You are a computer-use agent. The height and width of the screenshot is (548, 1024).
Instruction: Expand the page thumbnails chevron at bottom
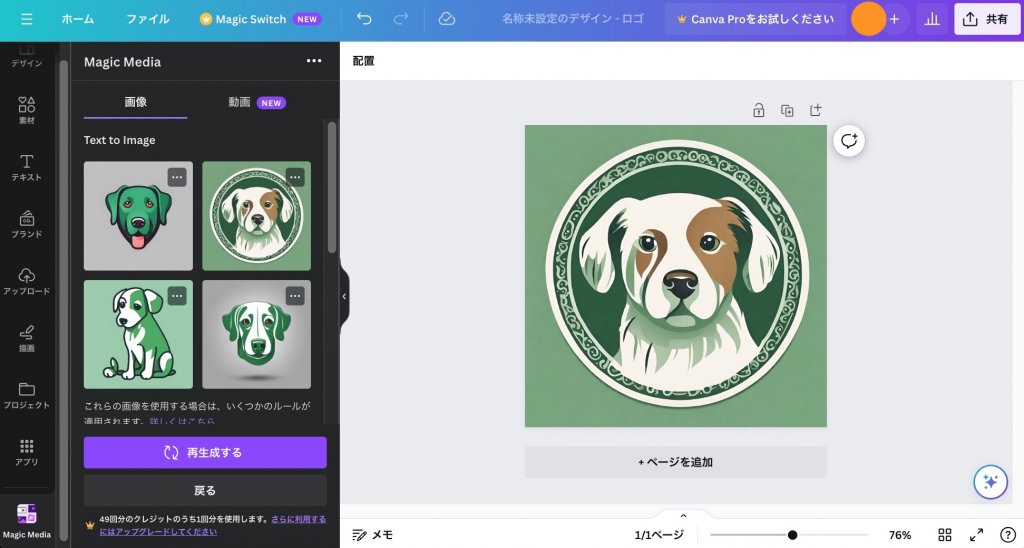pos(683,516)
